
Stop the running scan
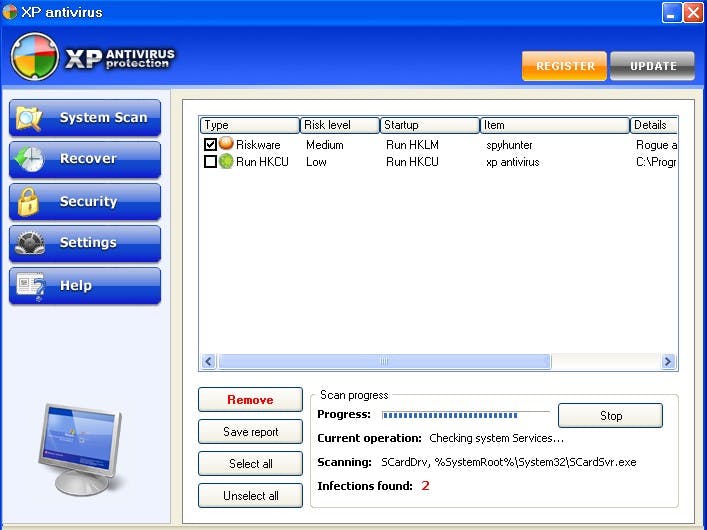click(x=611, y=415)
